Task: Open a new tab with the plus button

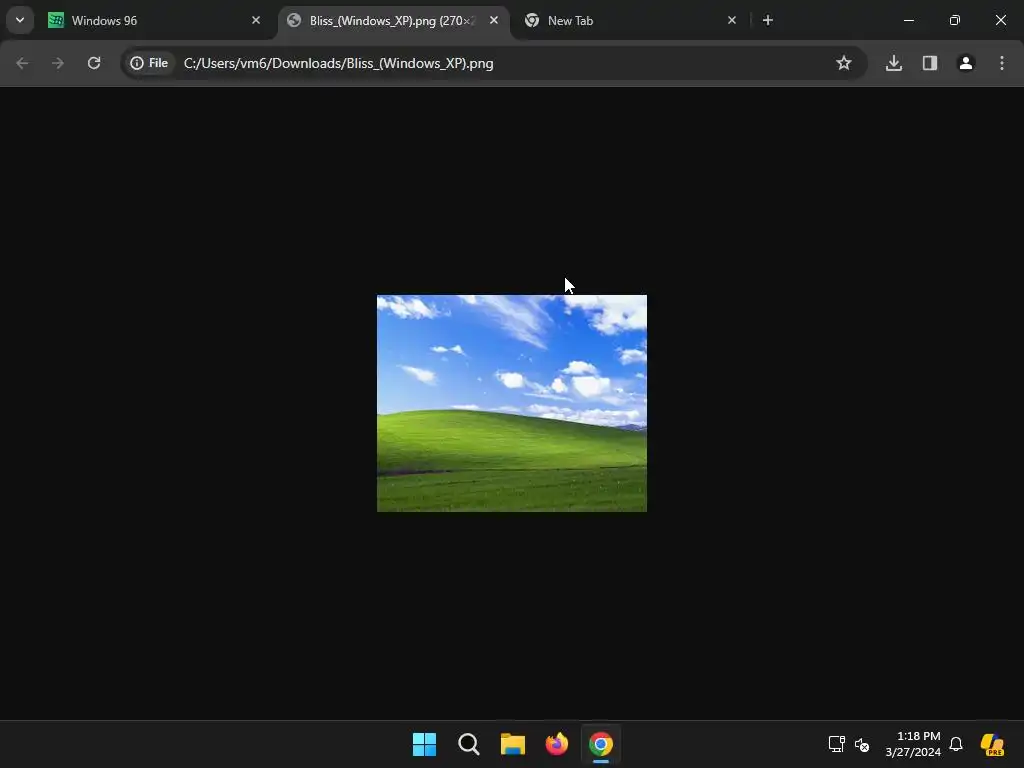Action: [768, 20]
